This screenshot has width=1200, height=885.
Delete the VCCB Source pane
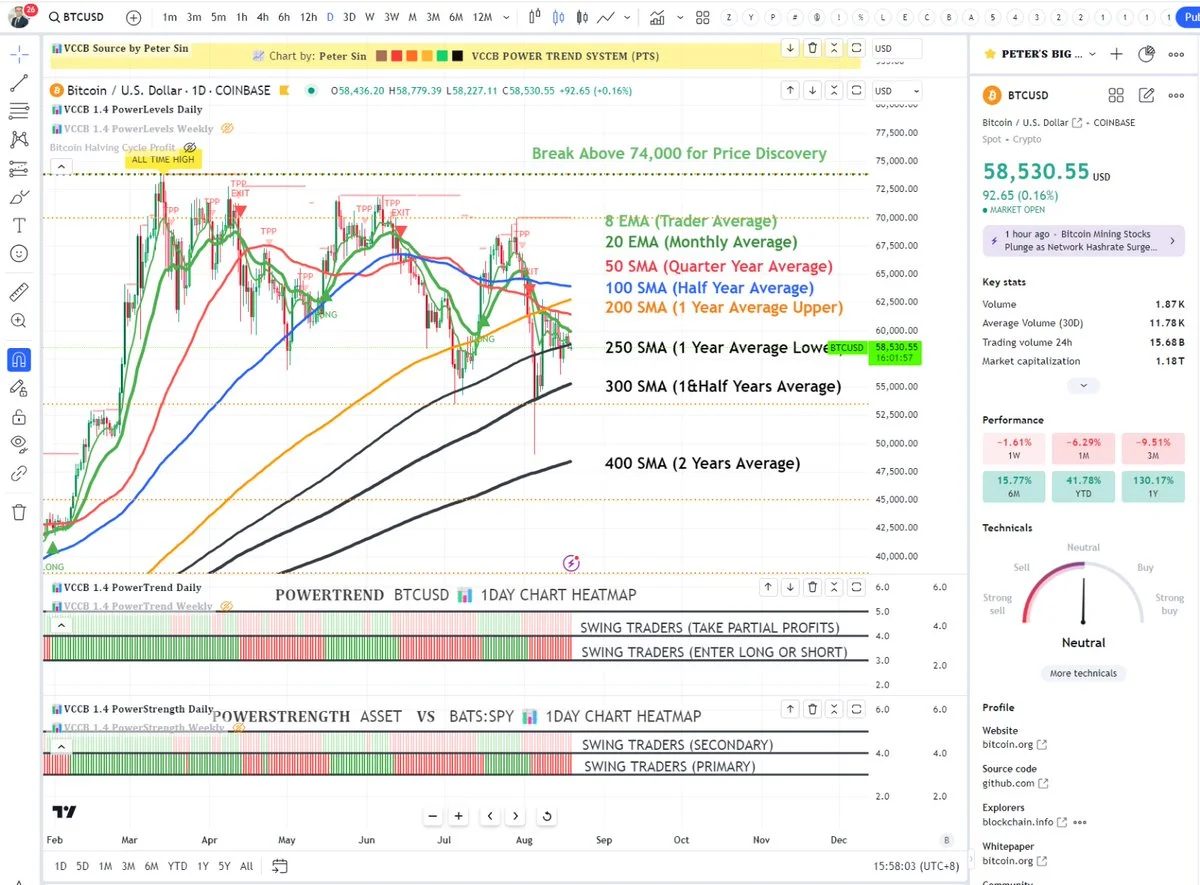tap(813, 48)
